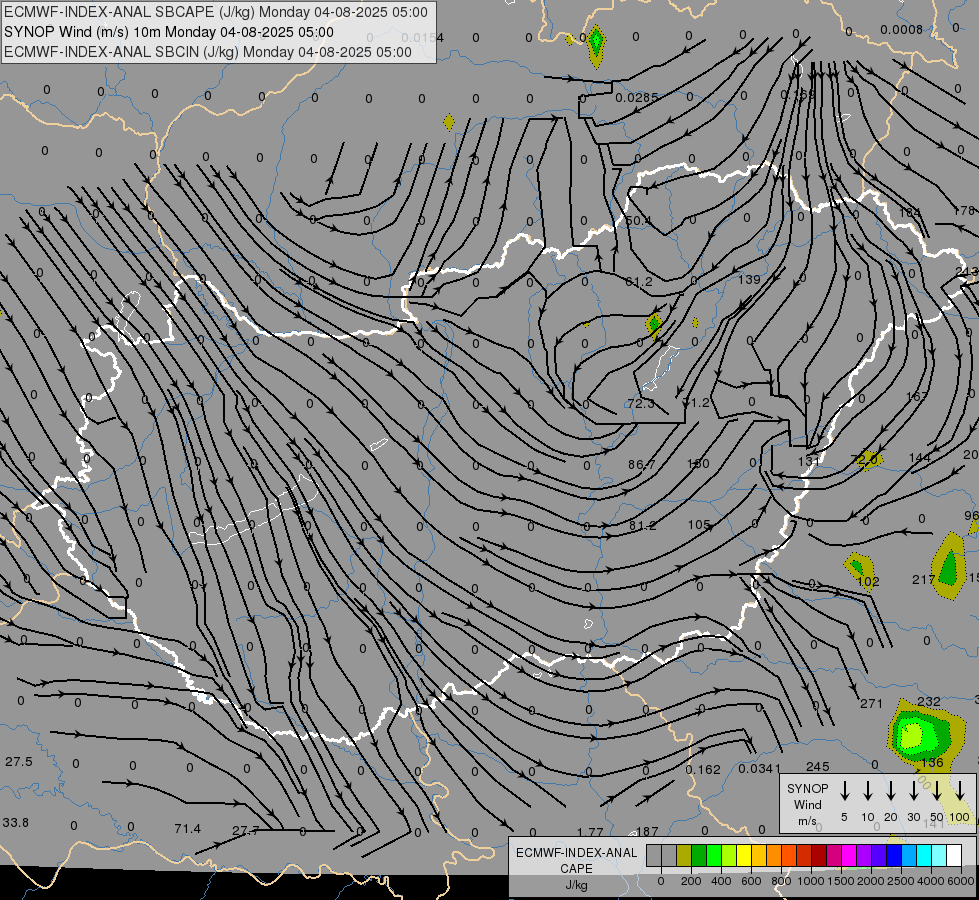The width and height of the screenshot is (979, 900).
Task: Click the SYNOP wind arrow labeled 100
Action: pyautogui.click(x=960, y=790)
